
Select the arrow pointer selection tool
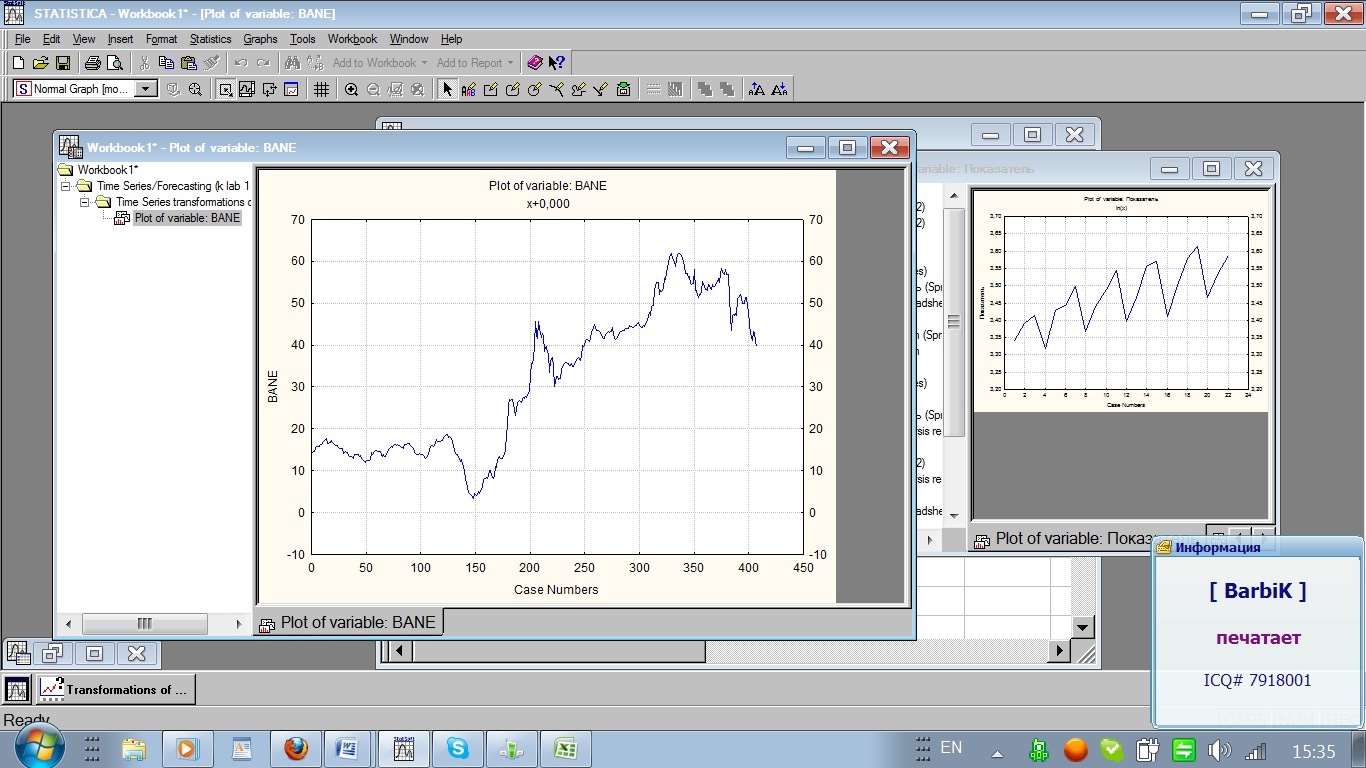[447, 89]
